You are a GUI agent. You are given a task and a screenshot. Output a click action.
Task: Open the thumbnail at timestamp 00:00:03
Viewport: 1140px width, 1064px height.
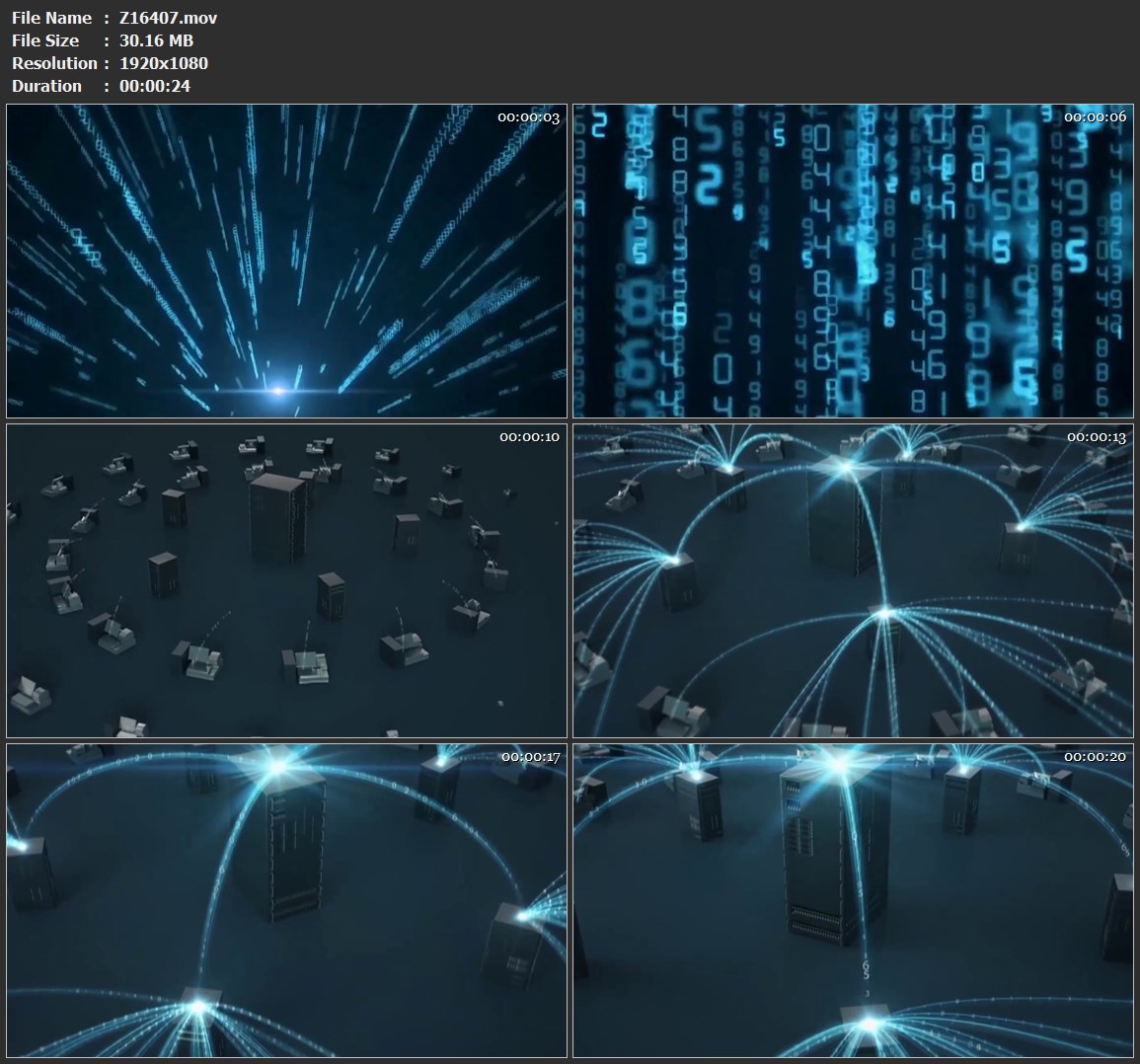(286, 261)
